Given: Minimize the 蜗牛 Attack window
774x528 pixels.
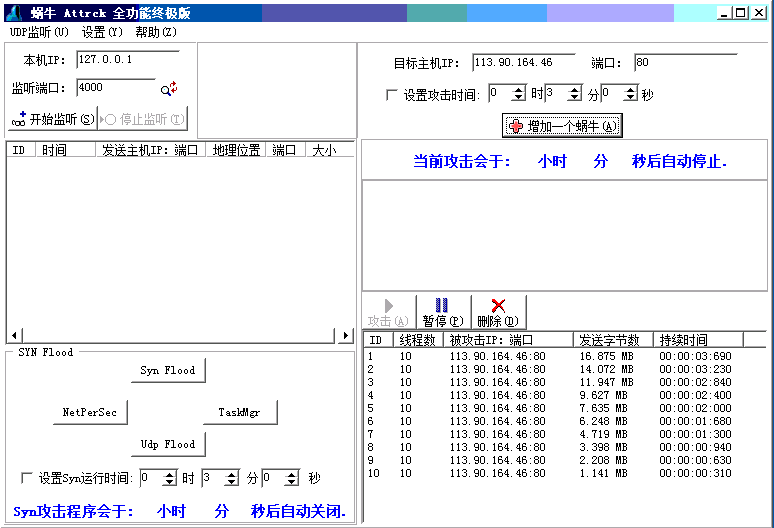Looking at the screenshot, I should (x=725, y=13).
